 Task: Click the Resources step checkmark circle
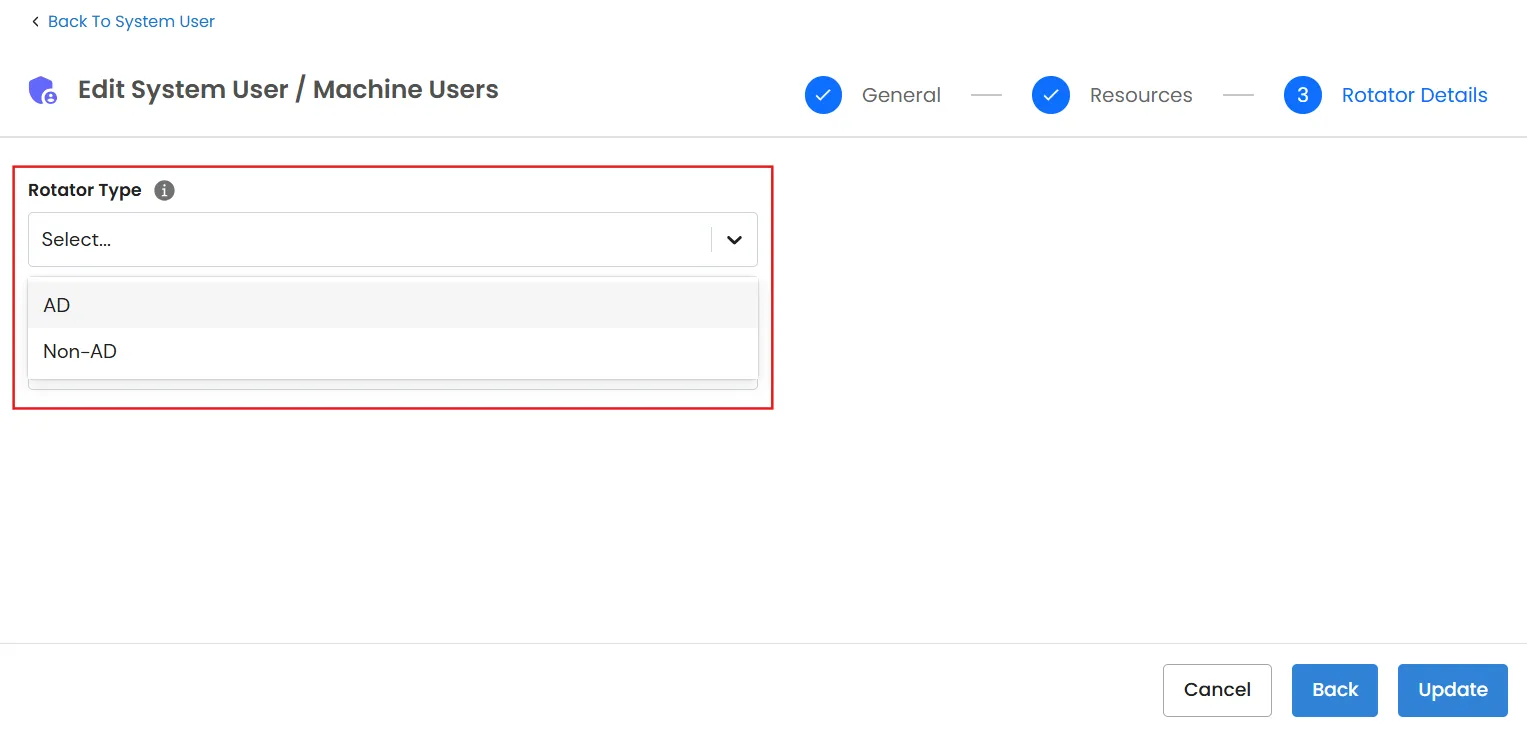pos(1051,95)
